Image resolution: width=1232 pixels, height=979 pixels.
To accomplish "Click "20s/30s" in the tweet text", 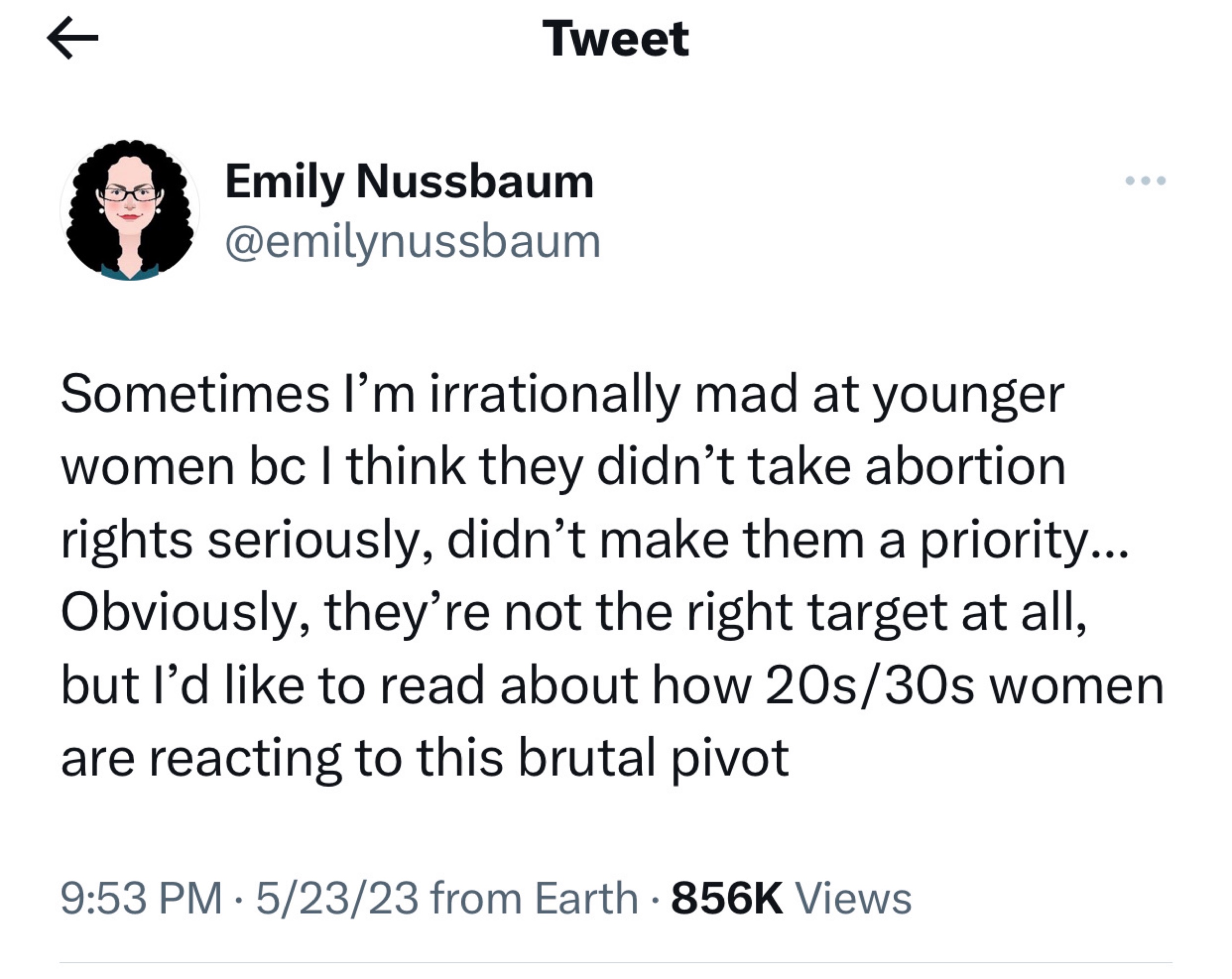I will [869, 686].
